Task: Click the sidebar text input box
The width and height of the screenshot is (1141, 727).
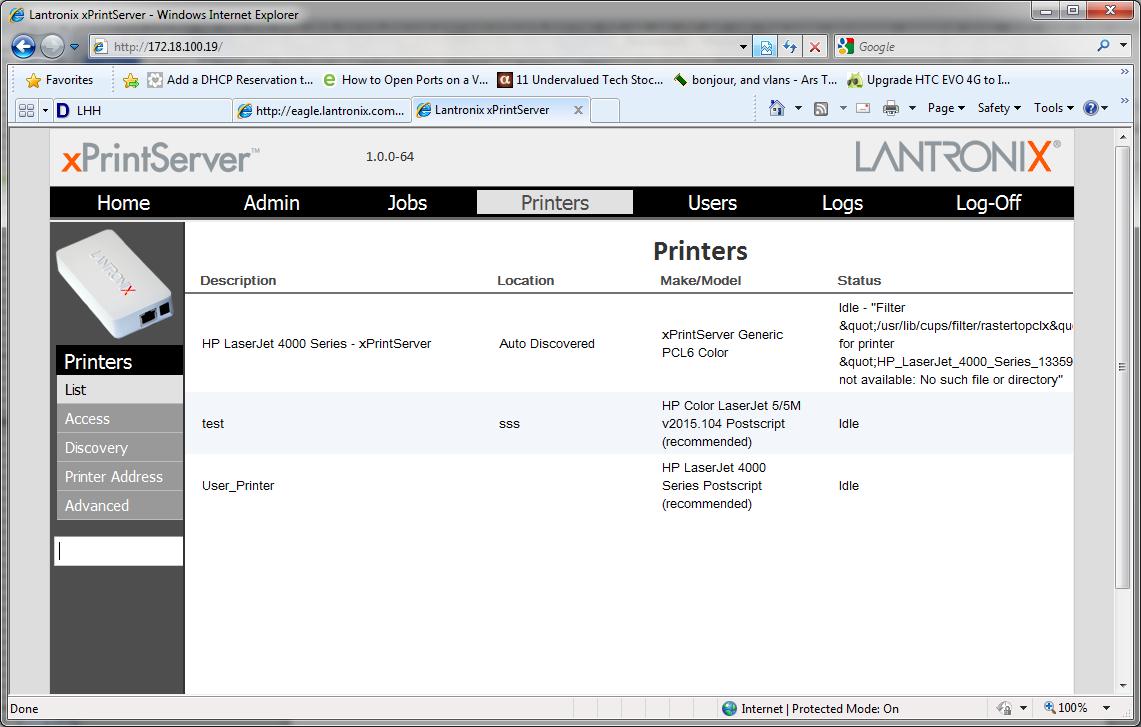Action: [x=119, y=551]
